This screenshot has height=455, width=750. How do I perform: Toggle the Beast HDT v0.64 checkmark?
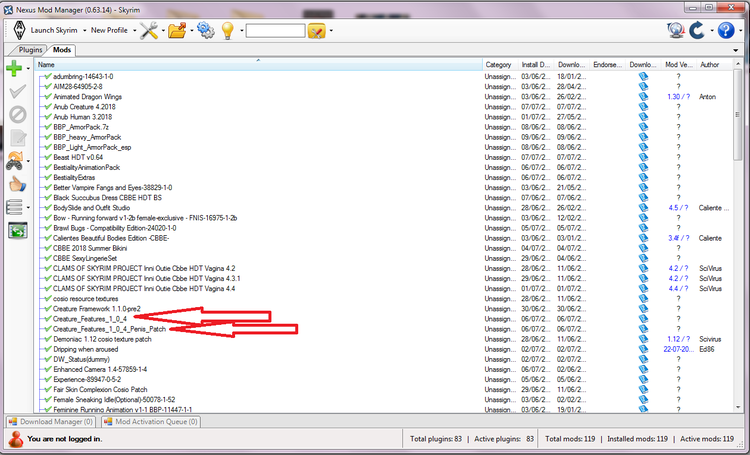pyautogui.click(x=48, y=157)
